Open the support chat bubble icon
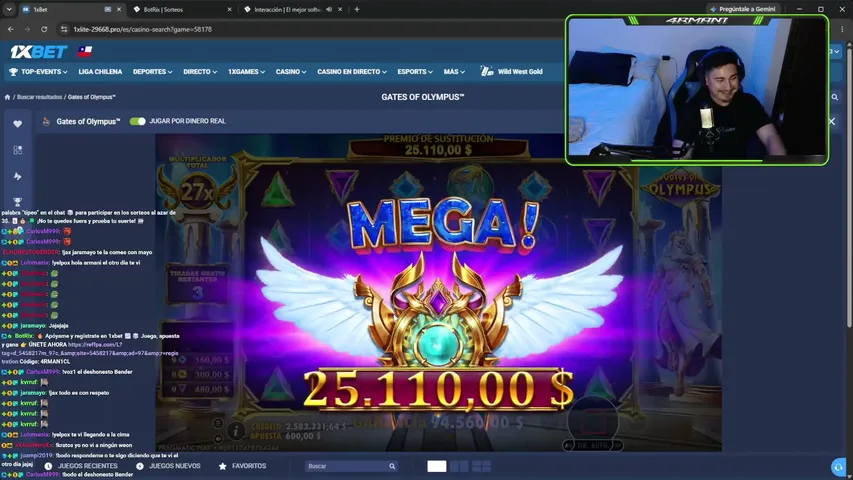 pos(838,467)
